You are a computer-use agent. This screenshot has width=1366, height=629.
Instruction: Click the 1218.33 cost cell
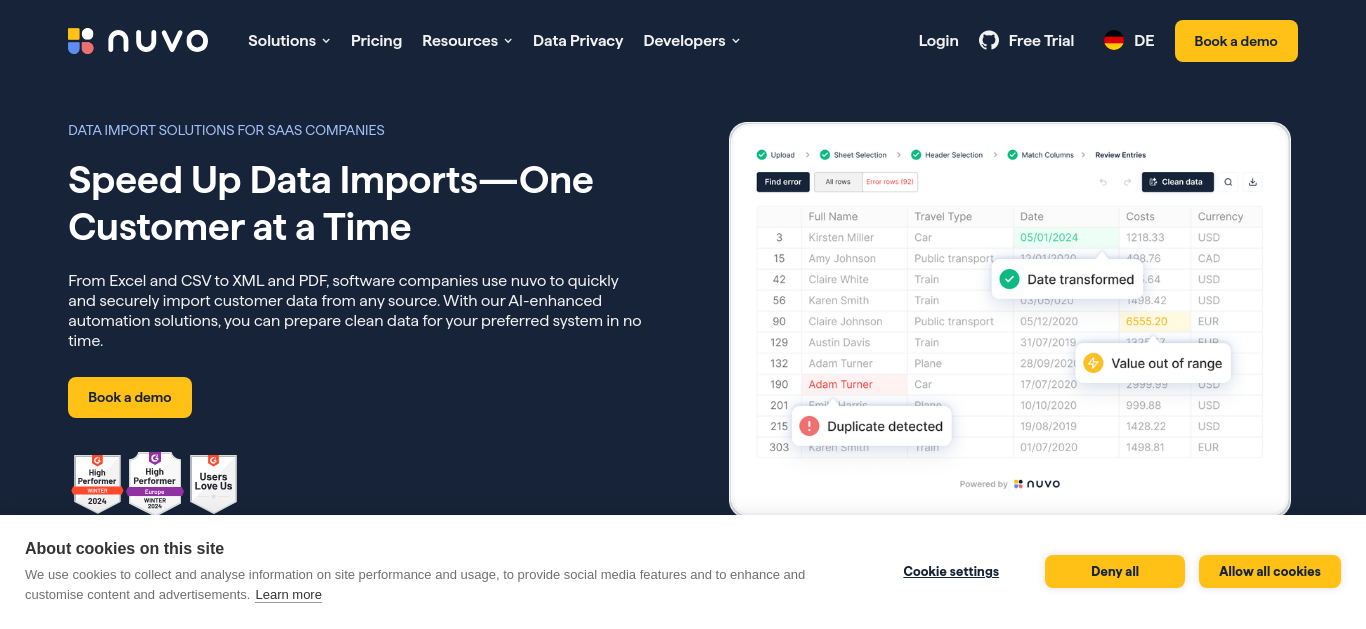pyautogui.click(x=1154, y=237)
